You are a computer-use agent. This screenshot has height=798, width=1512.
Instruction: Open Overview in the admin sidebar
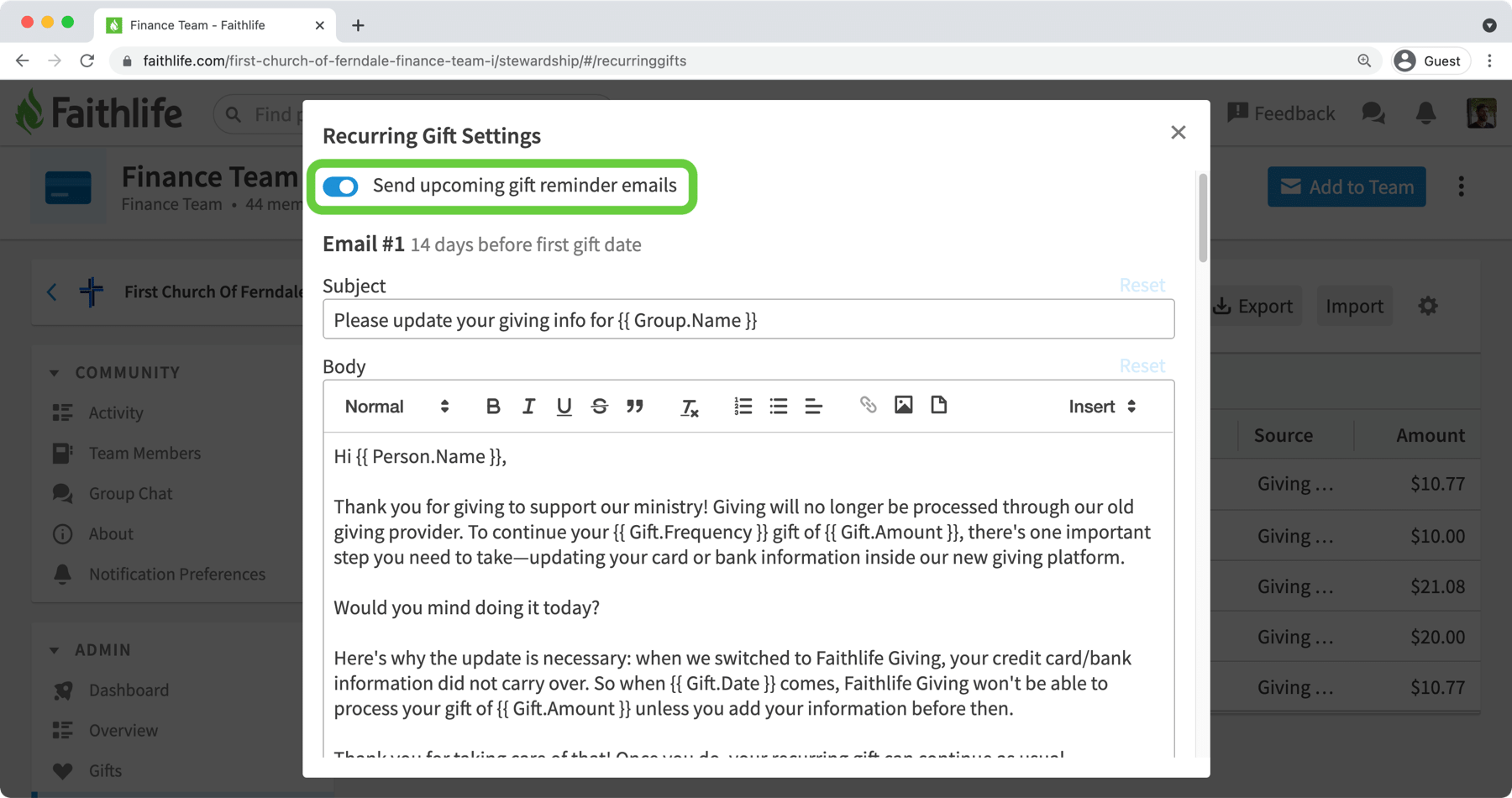pyautogui.click(x=123, y=731)
